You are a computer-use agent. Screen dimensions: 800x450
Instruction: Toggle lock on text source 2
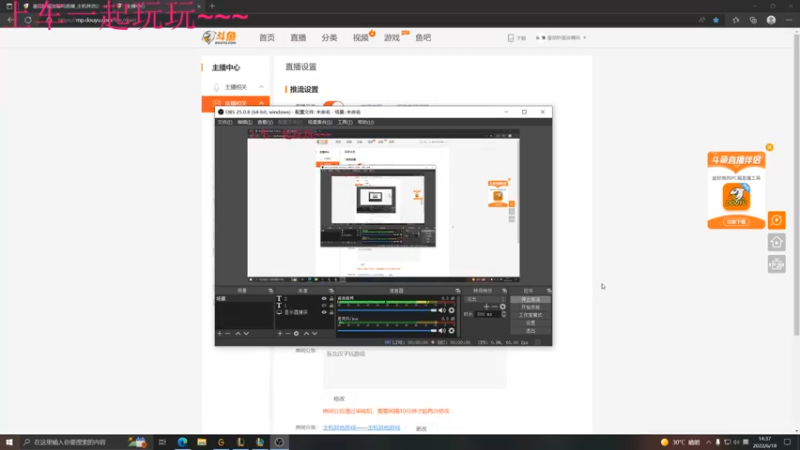click(331, 298)
